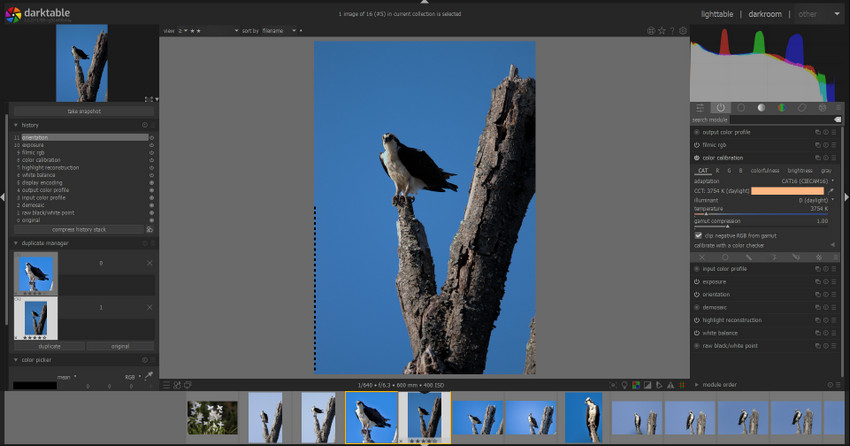
Task: Collapse the duplicate manager panel
Action: [x=16, y=243]
